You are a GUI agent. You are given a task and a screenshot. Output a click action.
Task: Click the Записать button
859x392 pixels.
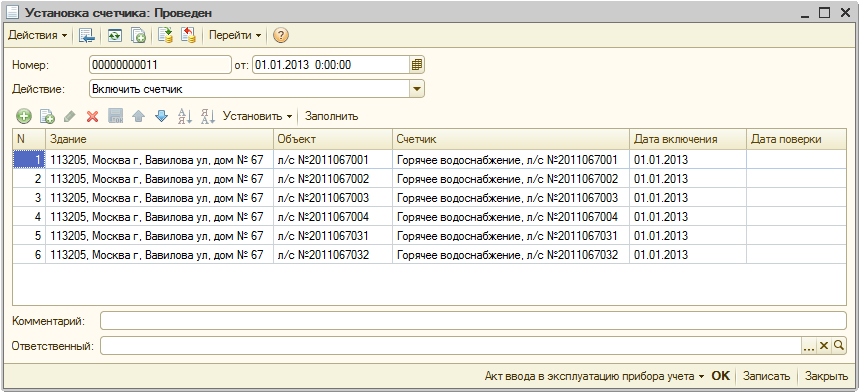pos(766,376)
